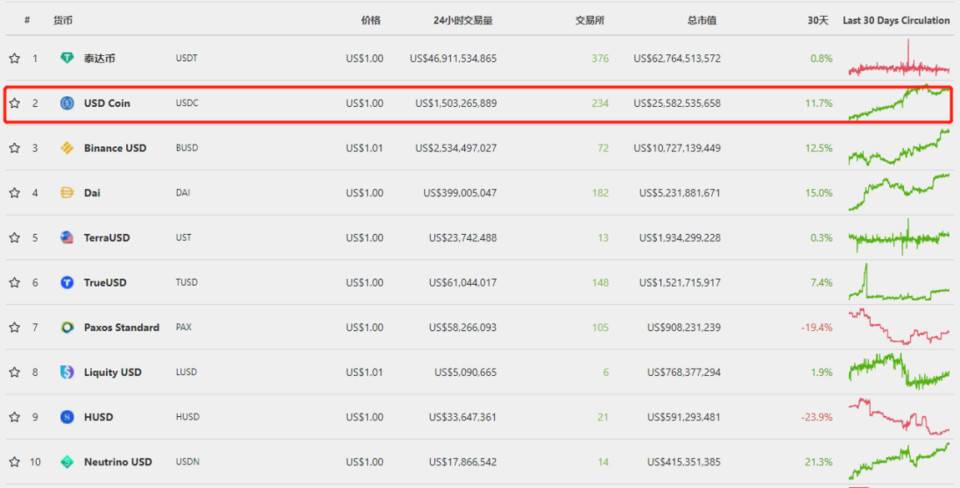Star TrueUSD in the list
960x488 pixels.
click(15, 282)
